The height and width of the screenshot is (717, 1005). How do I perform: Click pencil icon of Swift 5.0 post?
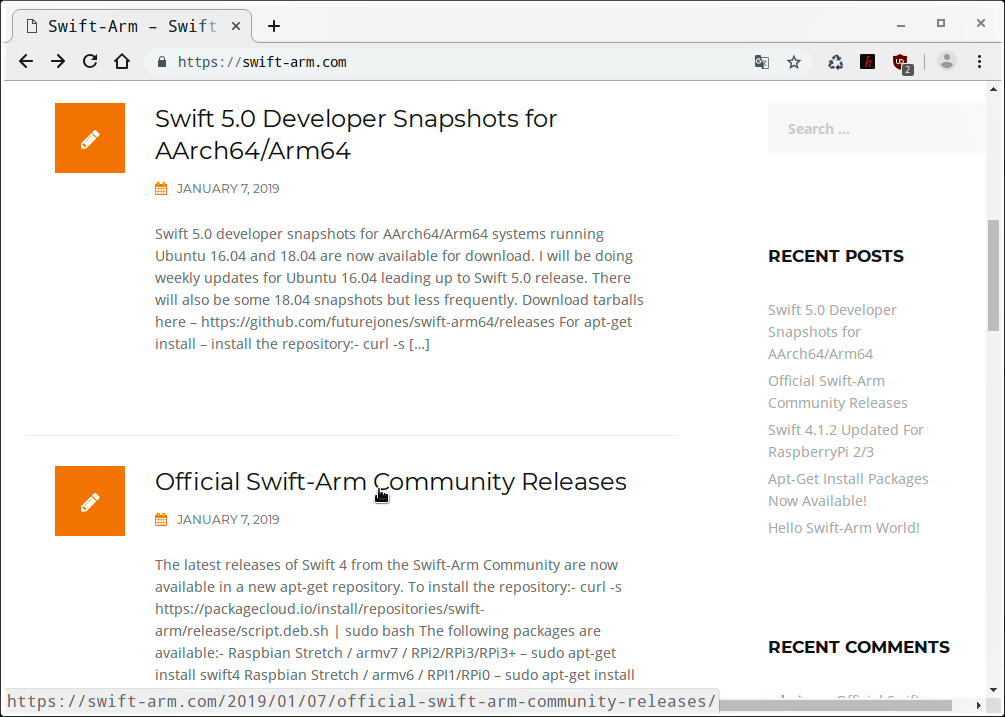[90, 138]
